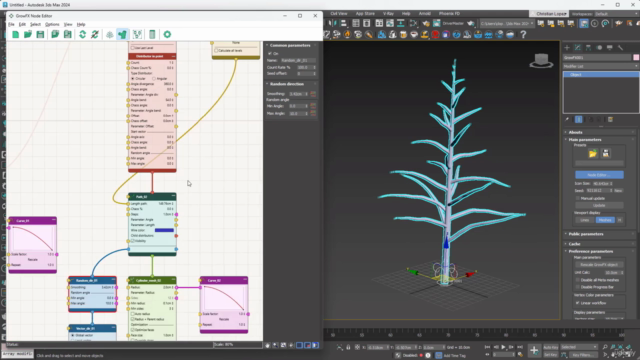Toggle the Visibility checkbox in Path node
640x360 pixels.
coord(133,241)
